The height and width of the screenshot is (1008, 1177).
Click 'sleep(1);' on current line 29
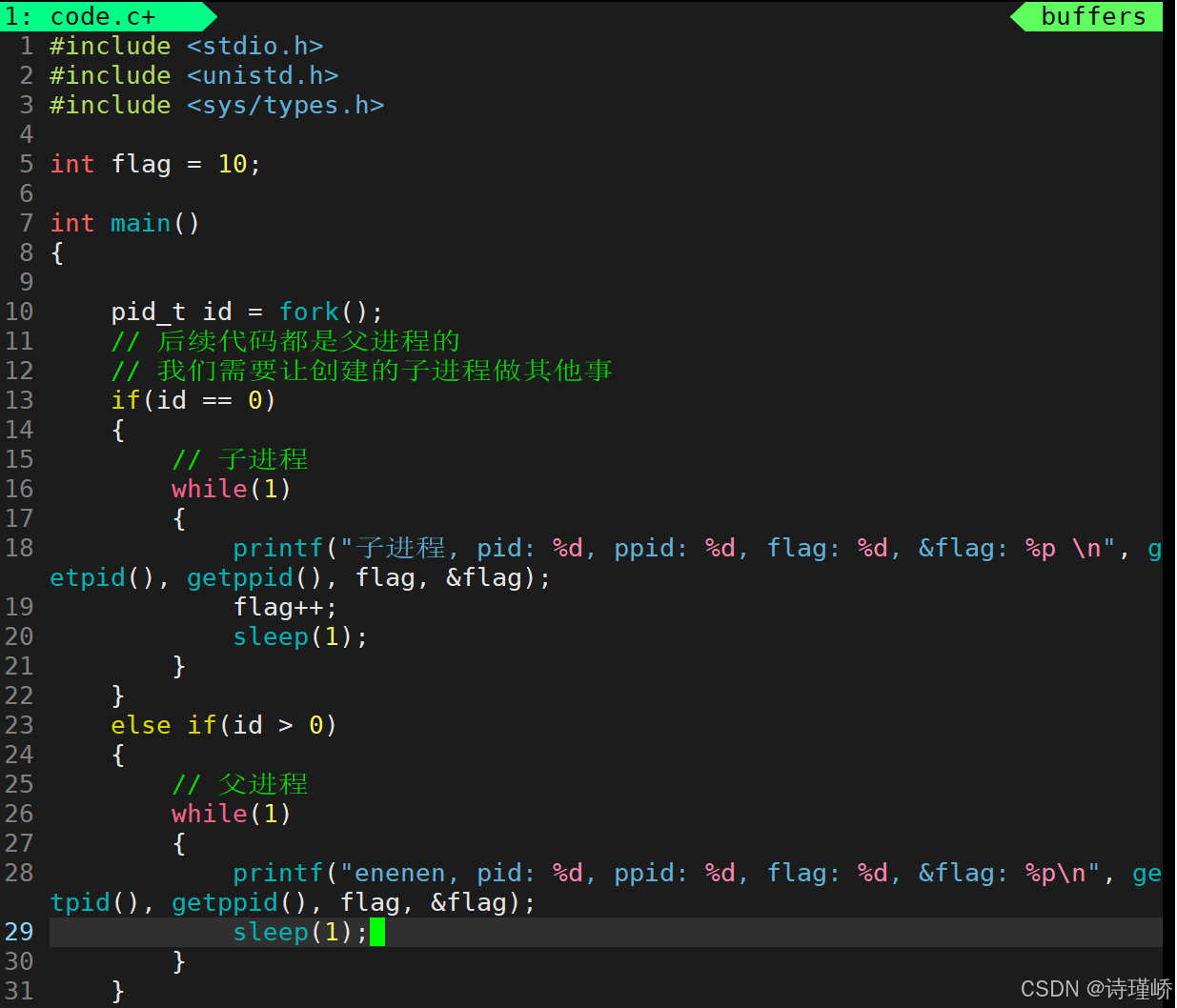point(300,932)
